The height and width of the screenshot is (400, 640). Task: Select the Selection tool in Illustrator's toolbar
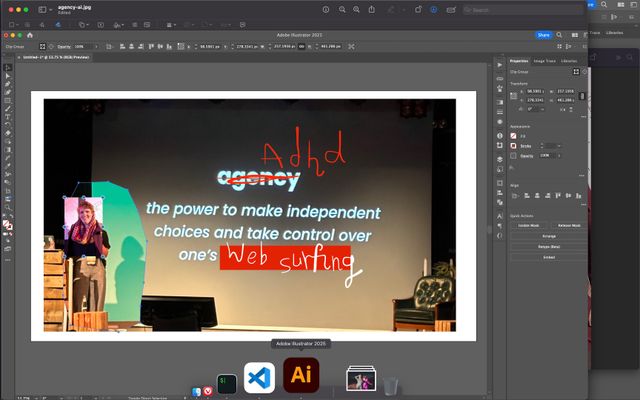click(x=7, y=68)
